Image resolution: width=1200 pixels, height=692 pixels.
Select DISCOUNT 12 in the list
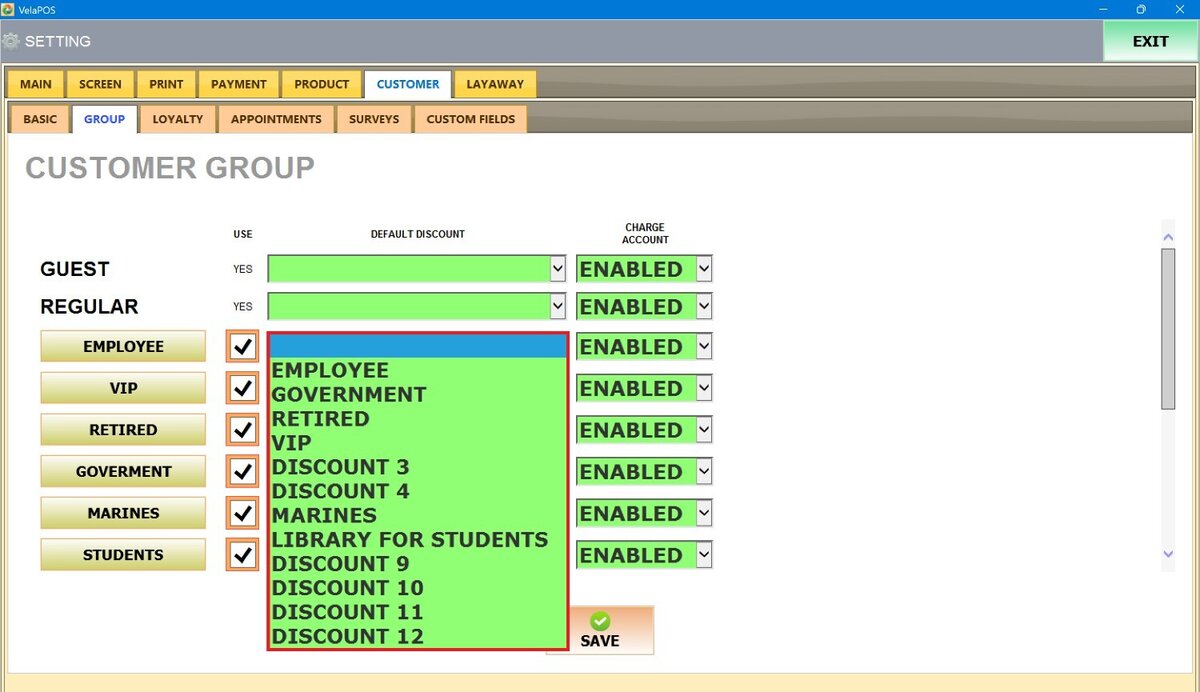click(418, 636)
